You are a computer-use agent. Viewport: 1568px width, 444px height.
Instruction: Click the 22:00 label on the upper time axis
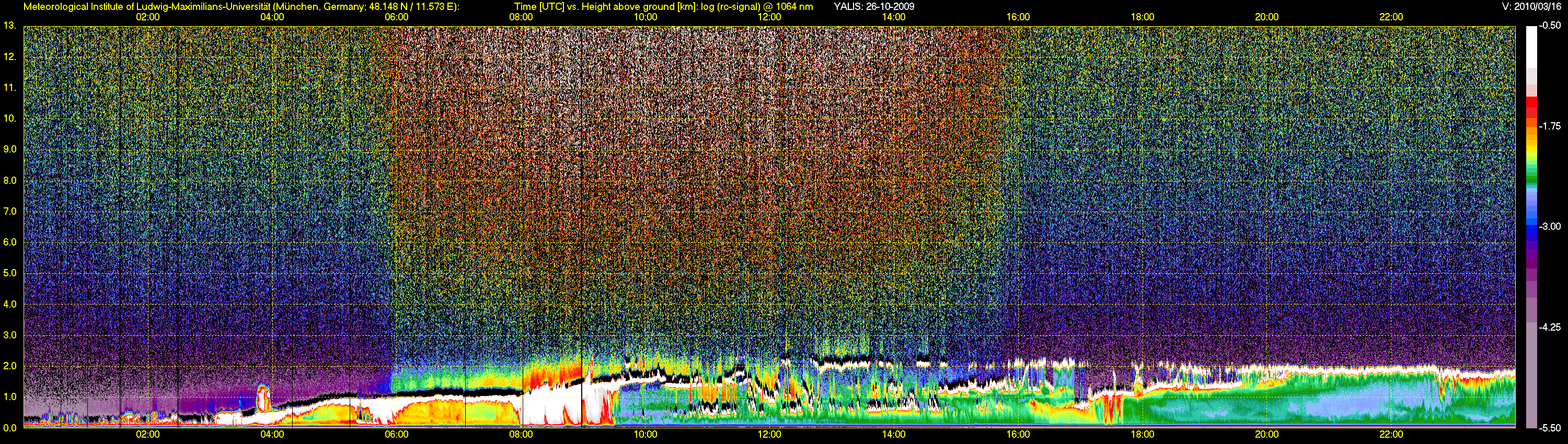point(1391,17)
